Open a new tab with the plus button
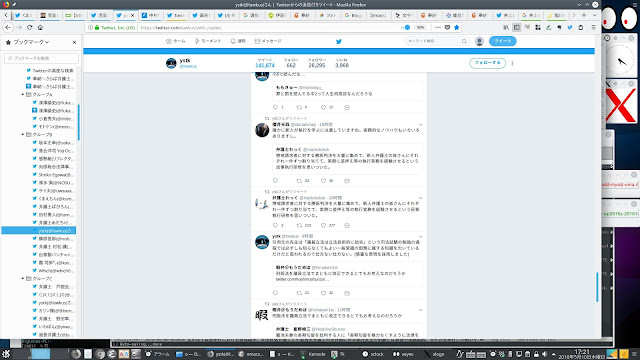Screen dimensions: 640x360 tap(584, 15)
